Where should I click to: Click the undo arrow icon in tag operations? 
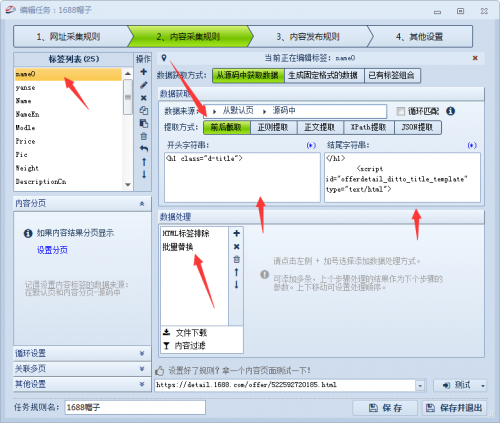143,149
